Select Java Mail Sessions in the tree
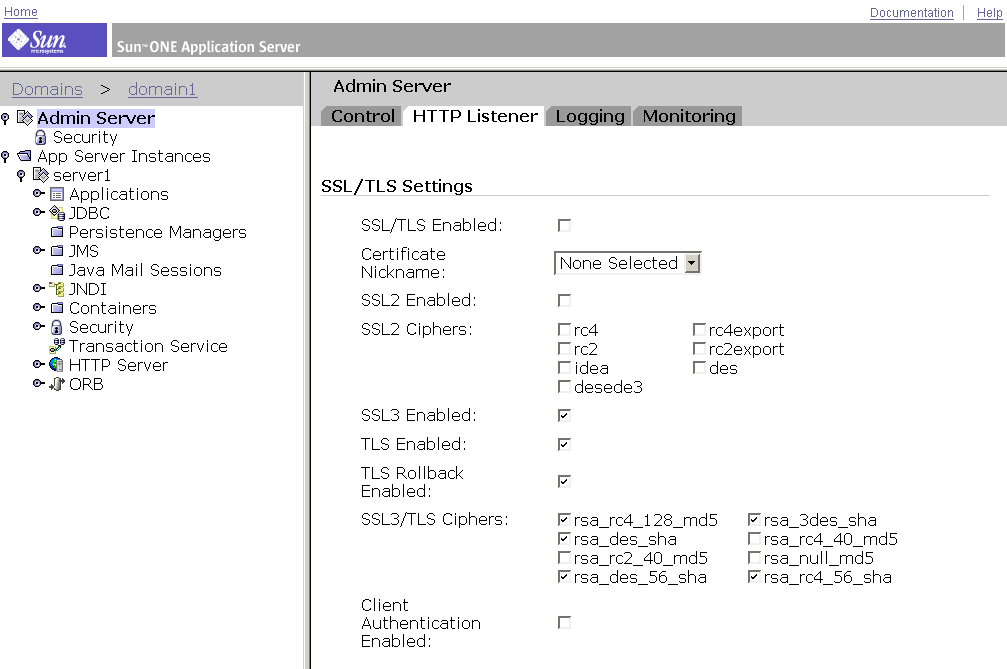Viewport: 1007px width, 669px height. 145,270
